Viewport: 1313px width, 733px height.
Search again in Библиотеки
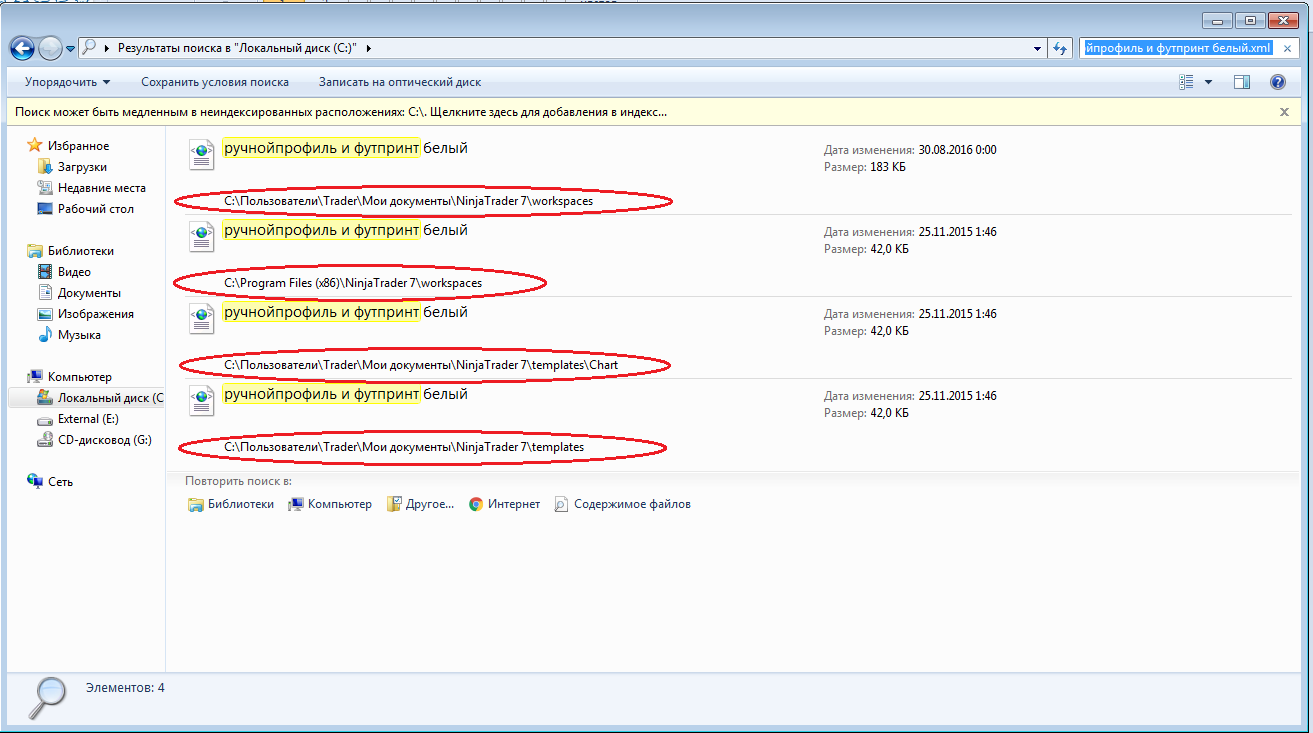231,504
